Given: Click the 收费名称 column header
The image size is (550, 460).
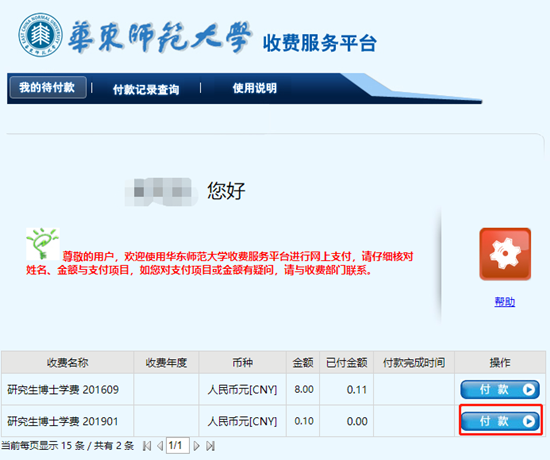Looking at the screenshot, I should pyautogui.click(x=67, y=362).
